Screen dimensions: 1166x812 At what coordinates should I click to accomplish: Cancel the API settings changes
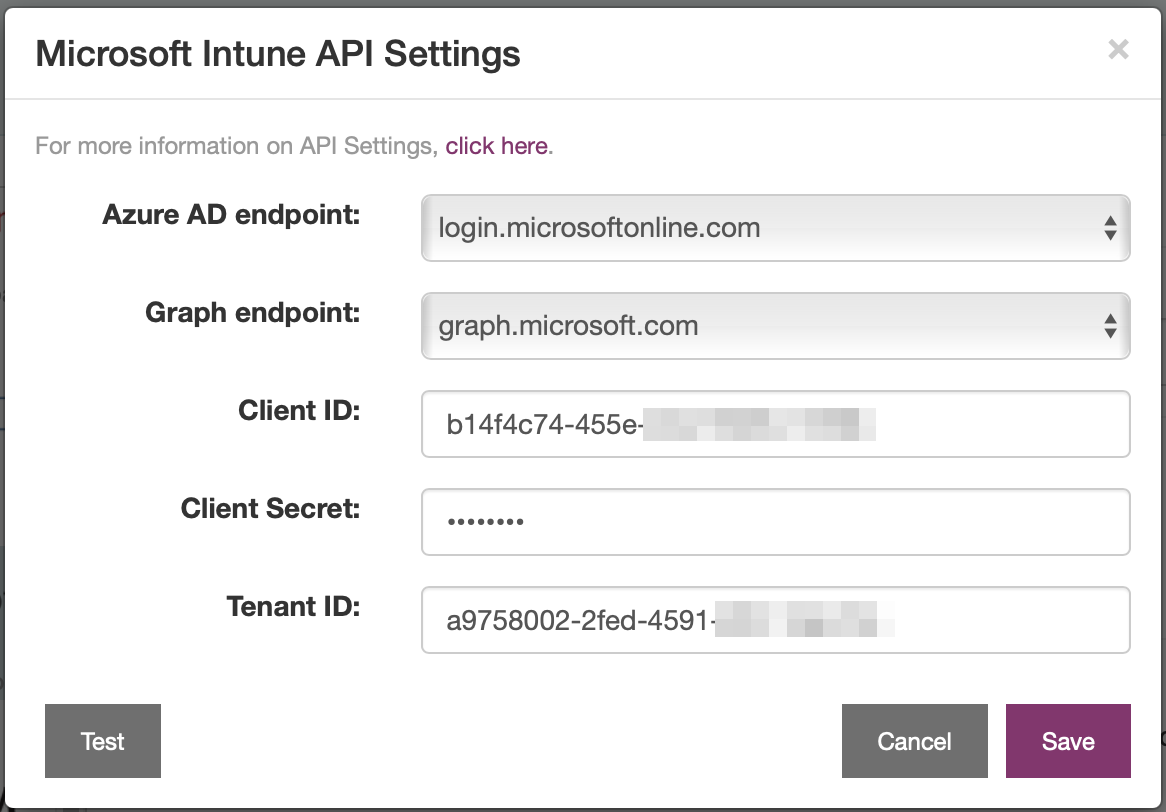pyautogui.click(x=915, y=741)
